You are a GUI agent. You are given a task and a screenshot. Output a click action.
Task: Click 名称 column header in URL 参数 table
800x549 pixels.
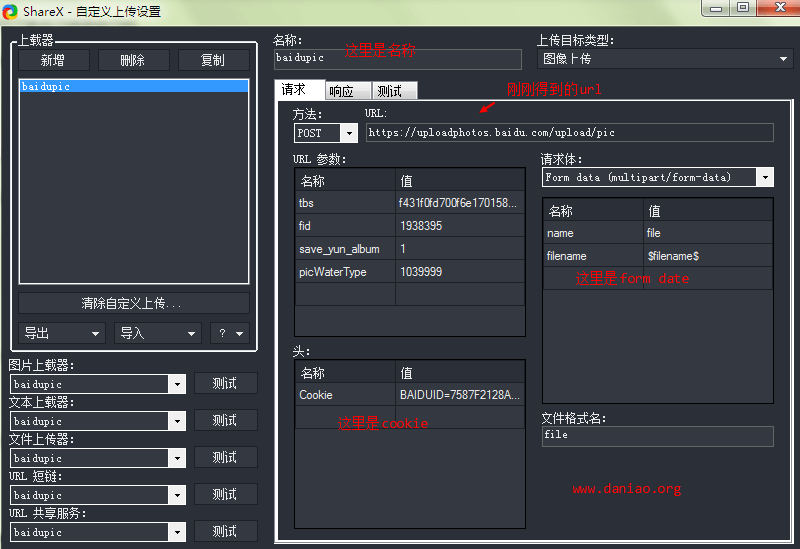pyautogui.click(x=345, y=180)
